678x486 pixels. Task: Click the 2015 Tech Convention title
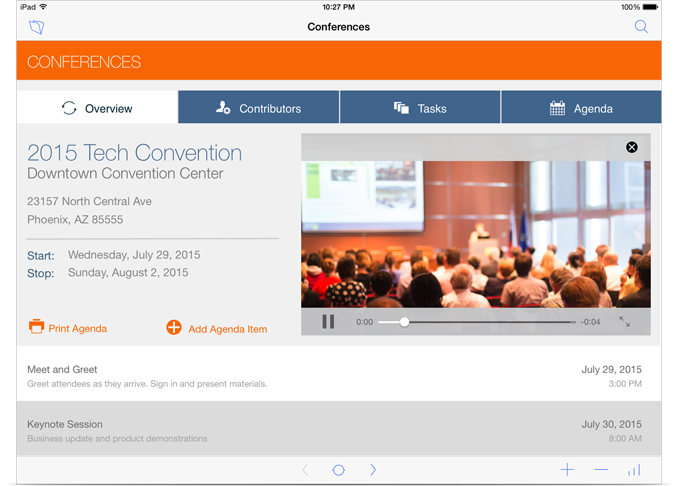[x=134, y=153]
